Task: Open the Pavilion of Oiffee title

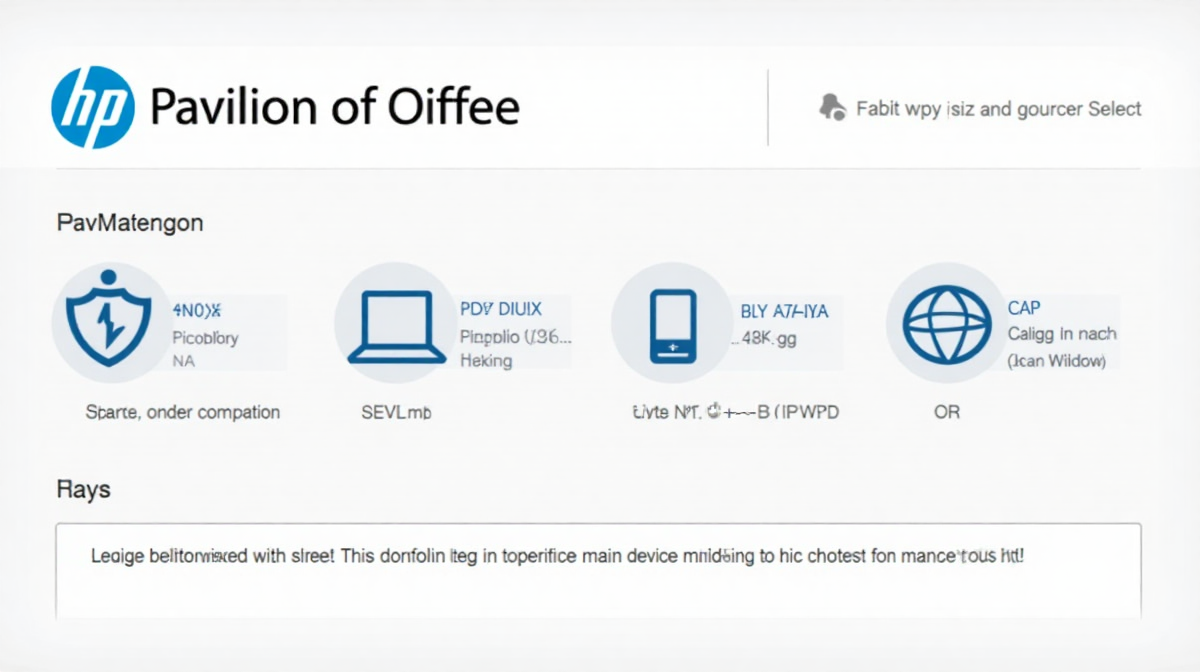Action: coord(334,107)
